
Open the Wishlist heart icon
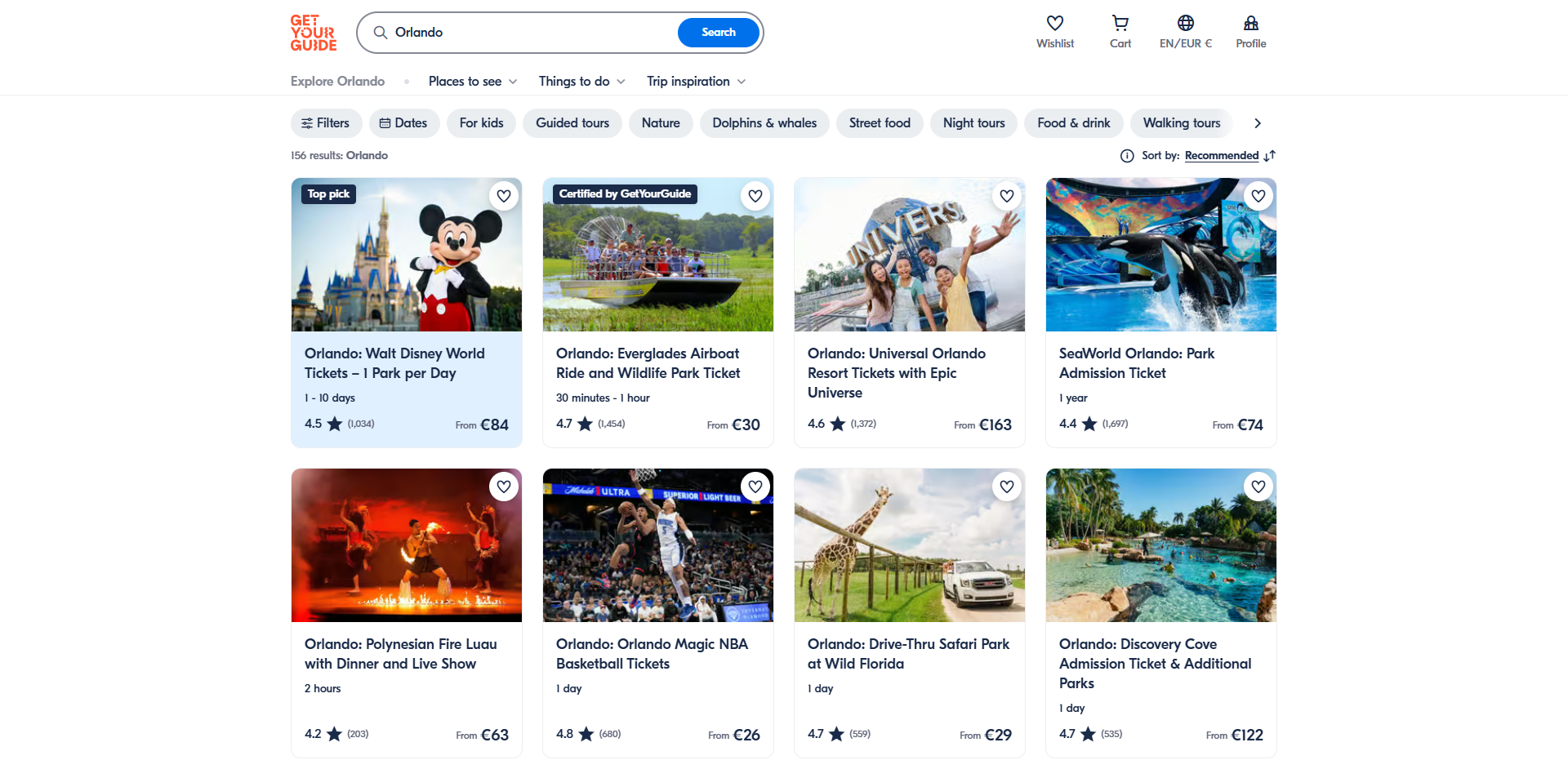[1055, 23]
